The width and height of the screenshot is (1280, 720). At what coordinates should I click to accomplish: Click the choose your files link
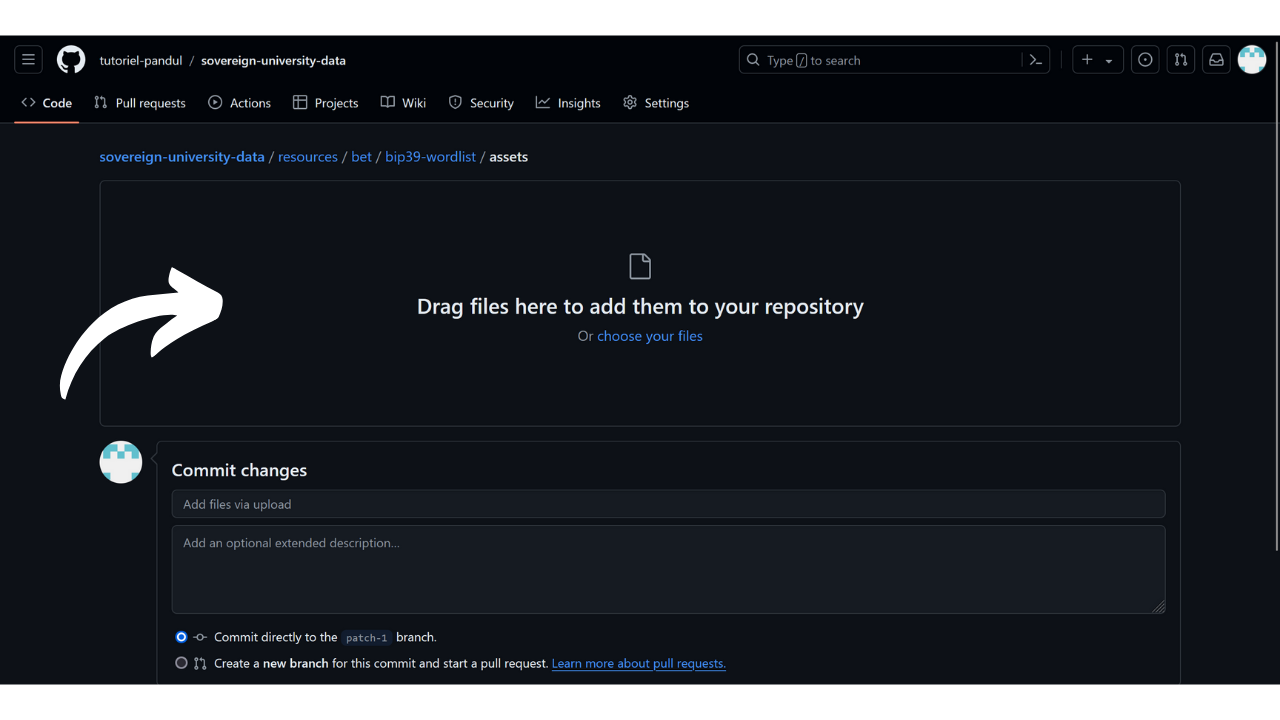pyautogui.click(x=650, y=336)
